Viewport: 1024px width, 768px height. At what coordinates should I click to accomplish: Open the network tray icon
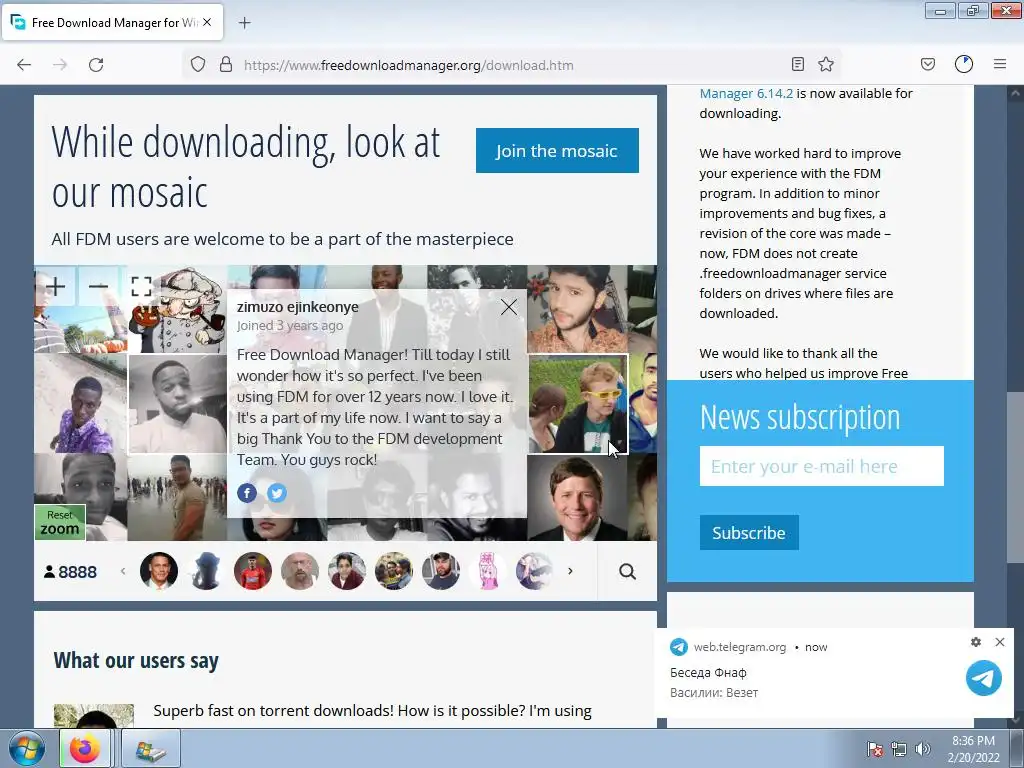tap(899, 749)
